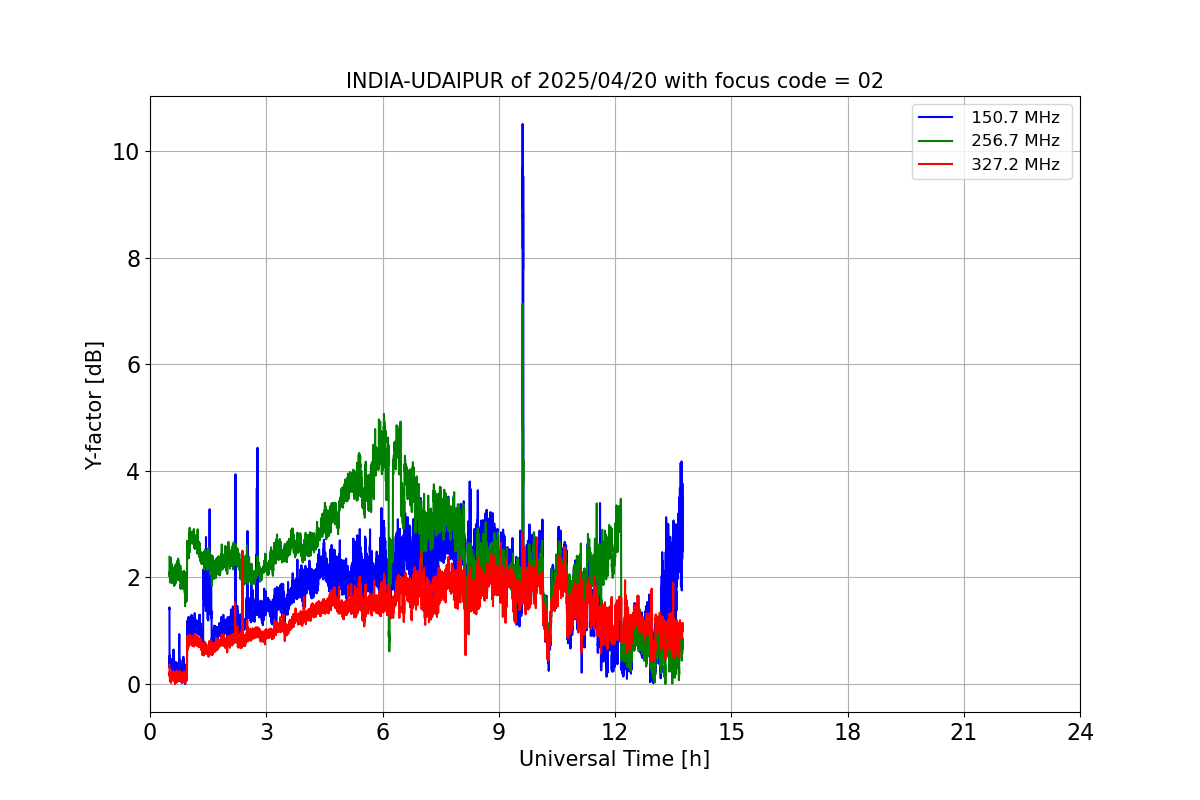
Task: Click the blue 150.7 MHz spike peak near 10 dB
Action: coord(522,126)
